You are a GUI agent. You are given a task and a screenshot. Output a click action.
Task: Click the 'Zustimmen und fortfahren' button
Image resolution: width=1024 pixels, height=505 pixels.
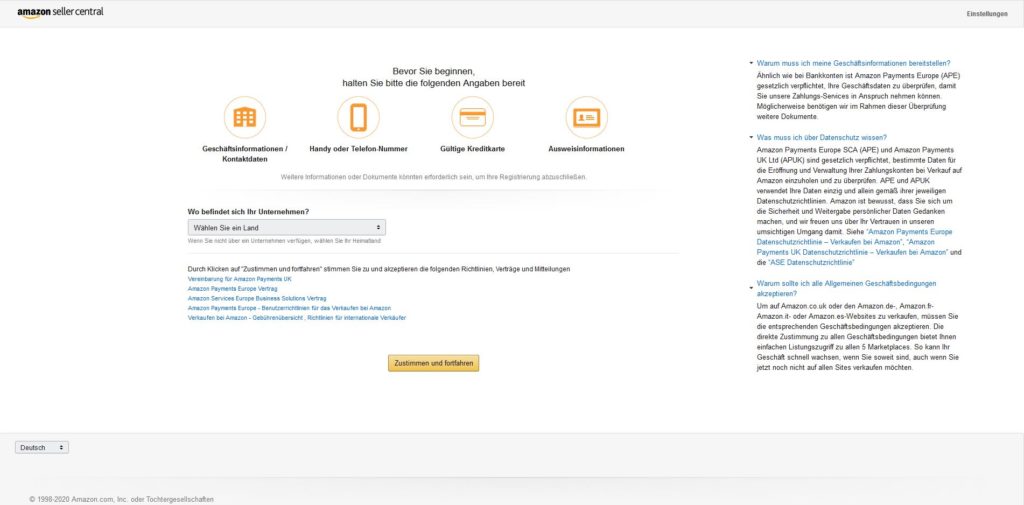tap(434, 363)
